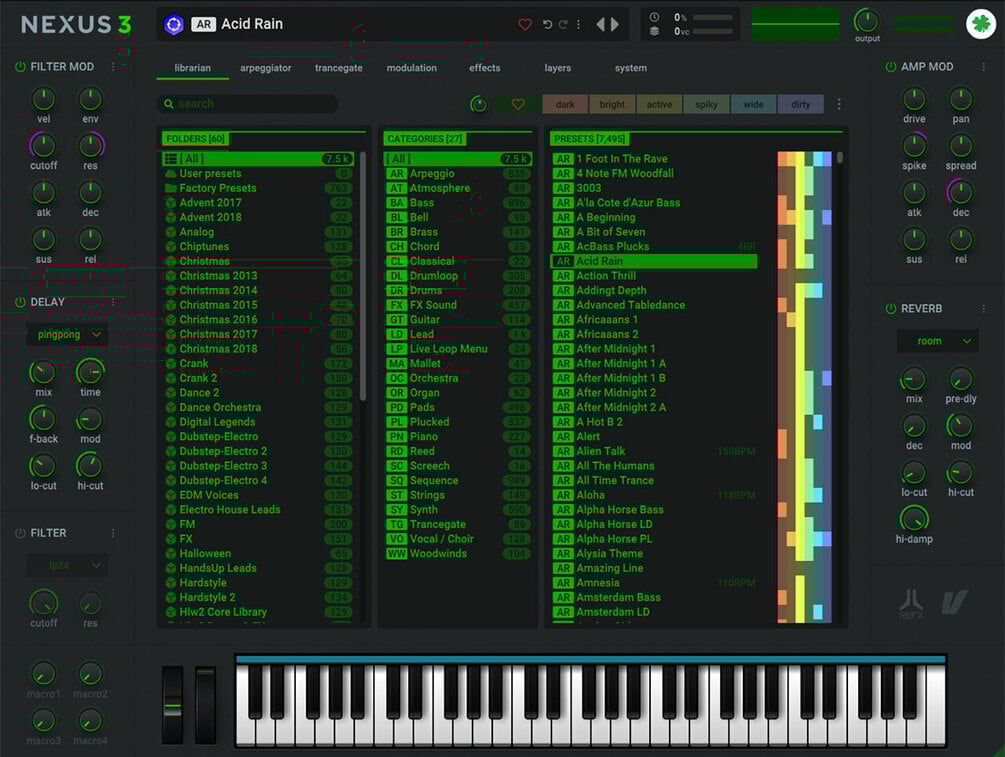1005x757 pixels.
Task: Select the Factory Presets folder
Action: coord(258,188)
